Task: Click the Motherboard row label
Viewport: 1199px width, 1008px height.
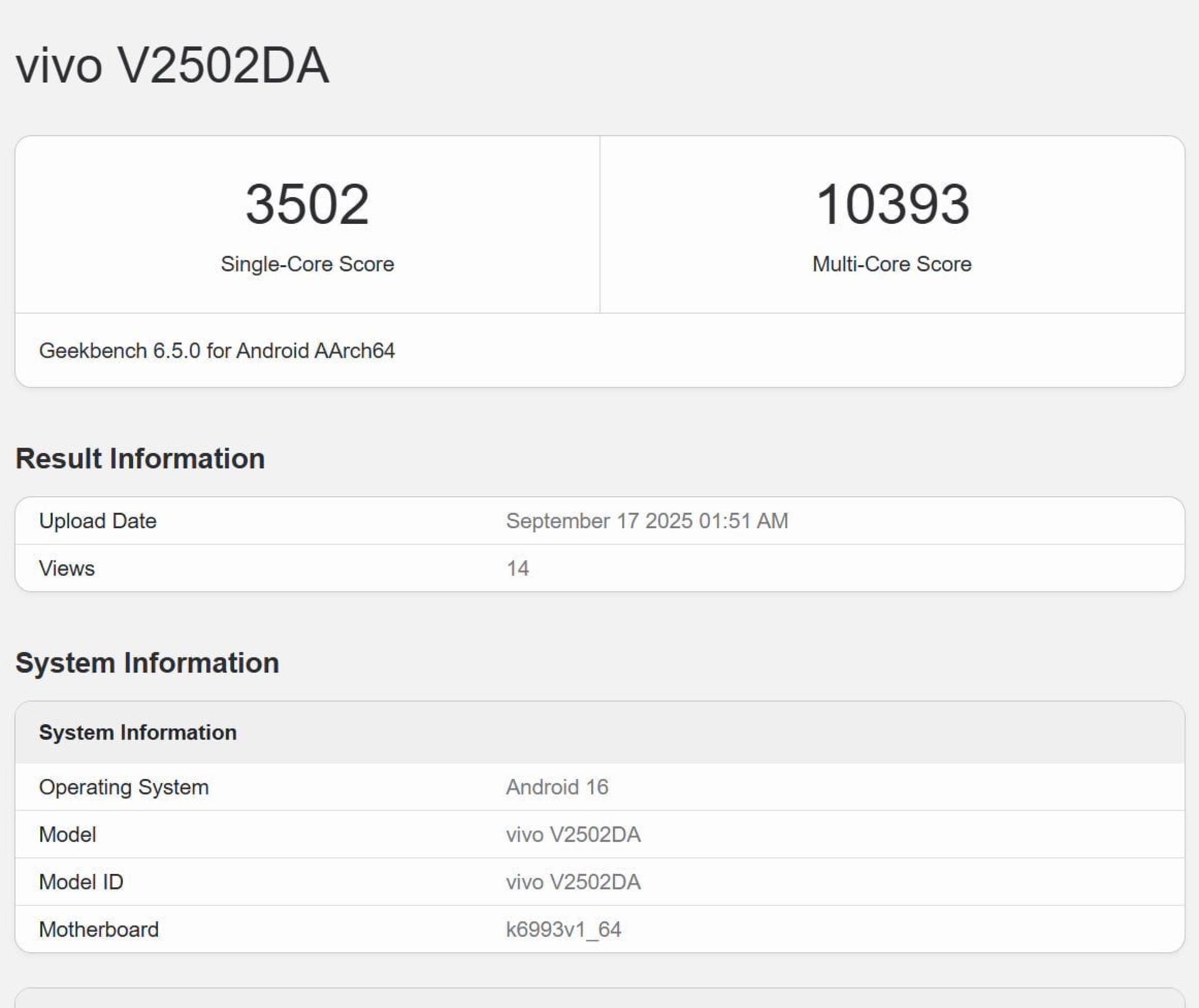Action: point(99,929)
